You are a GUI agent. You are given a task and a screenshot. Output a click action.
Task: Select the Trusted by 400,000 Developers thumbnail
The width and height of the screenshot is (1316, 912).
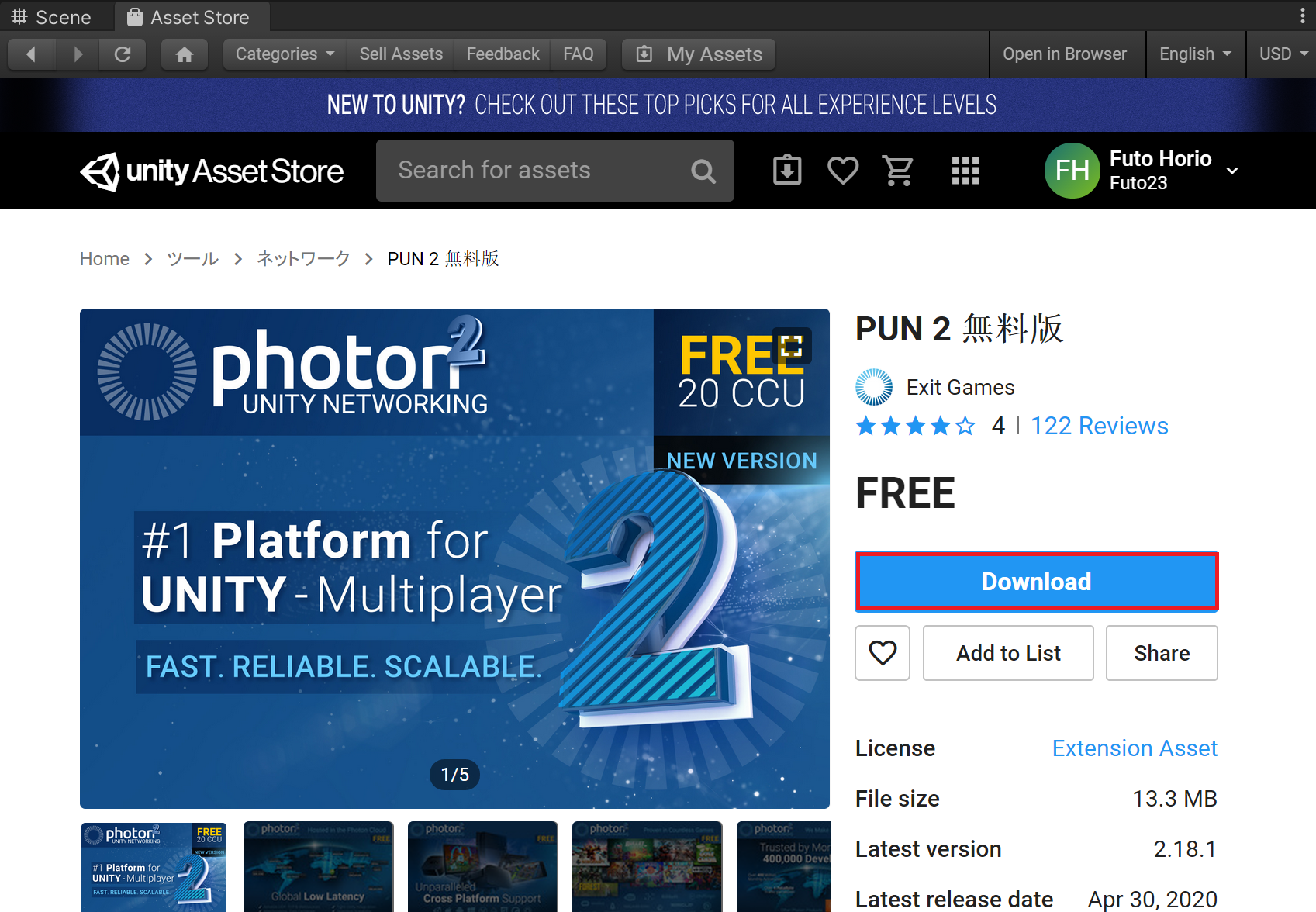tap(783, 867)
